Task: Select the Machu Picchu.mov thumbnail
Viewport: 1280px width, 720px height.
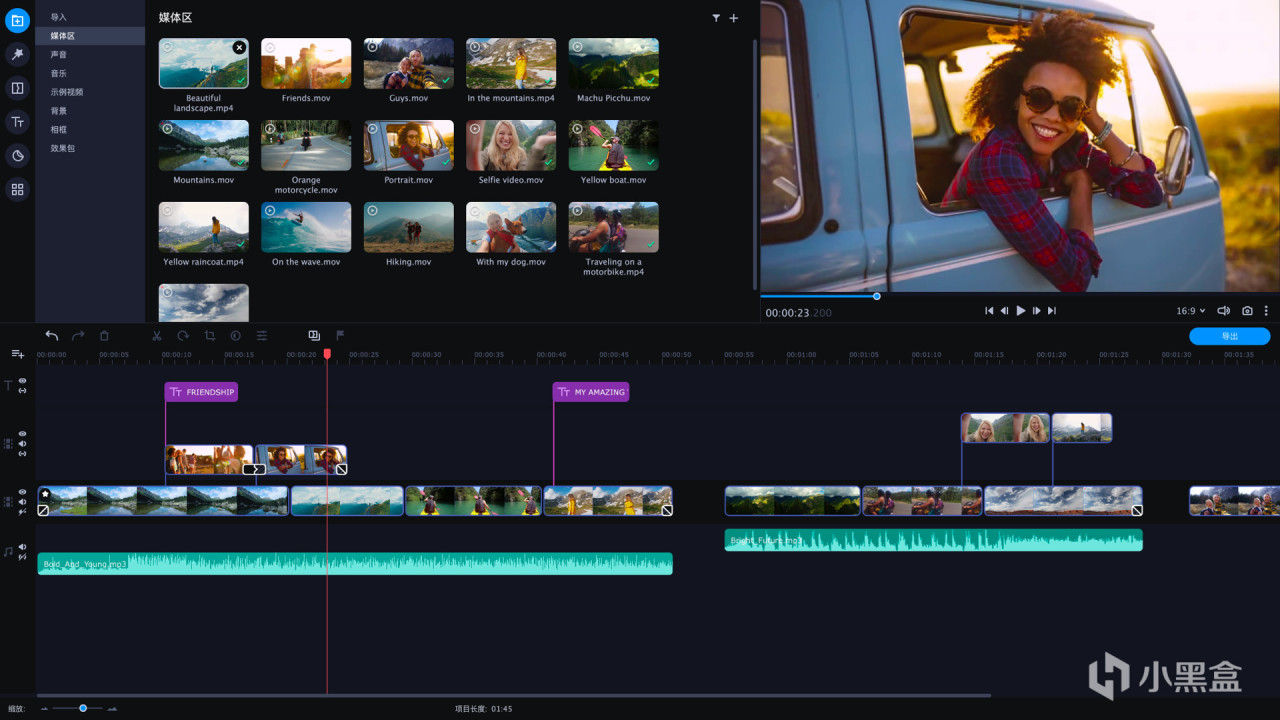Action: tap(613, 63)
